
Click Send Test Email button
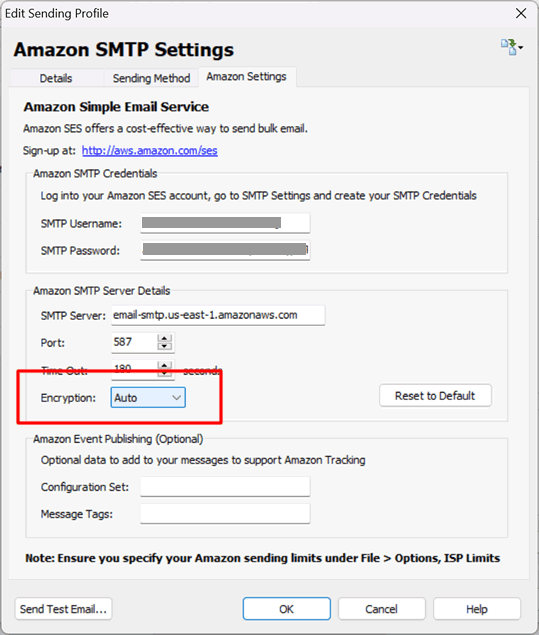coord(64,609)
